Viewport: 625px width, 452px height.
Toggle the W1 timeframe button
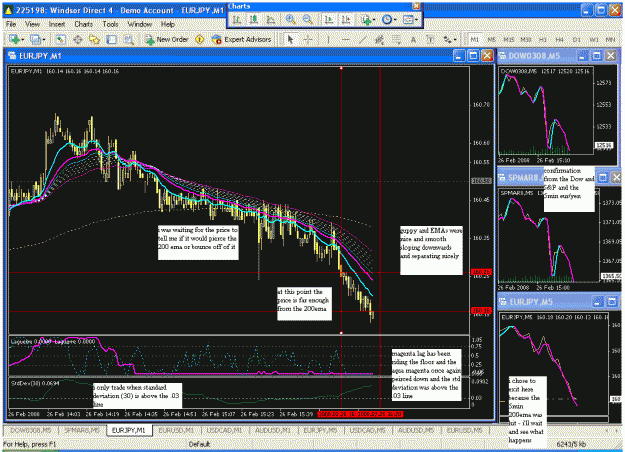(594, 39)
